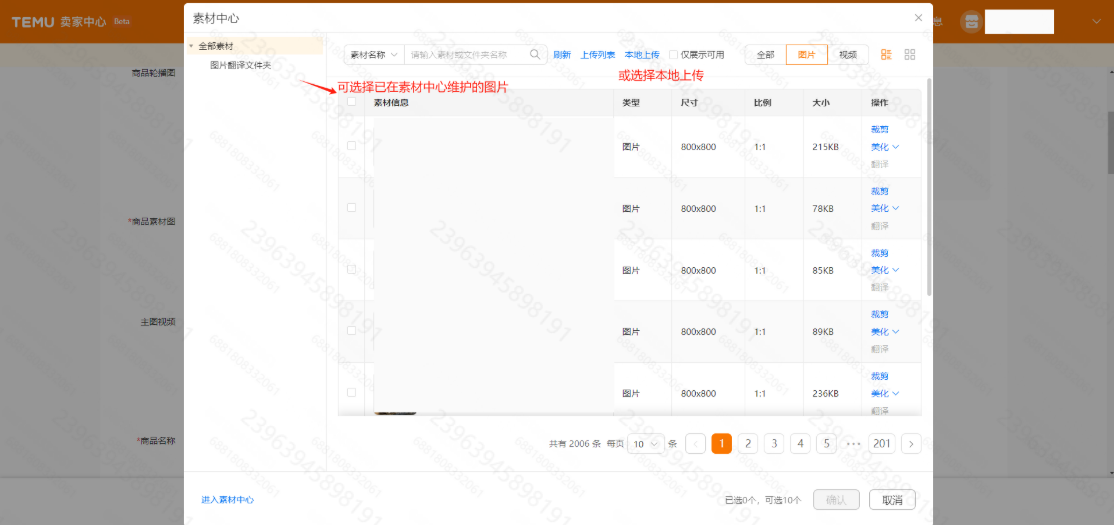Click 裁剪 in the 78KB row
The image size is (1114, 525).
click(x=880, y=191)
